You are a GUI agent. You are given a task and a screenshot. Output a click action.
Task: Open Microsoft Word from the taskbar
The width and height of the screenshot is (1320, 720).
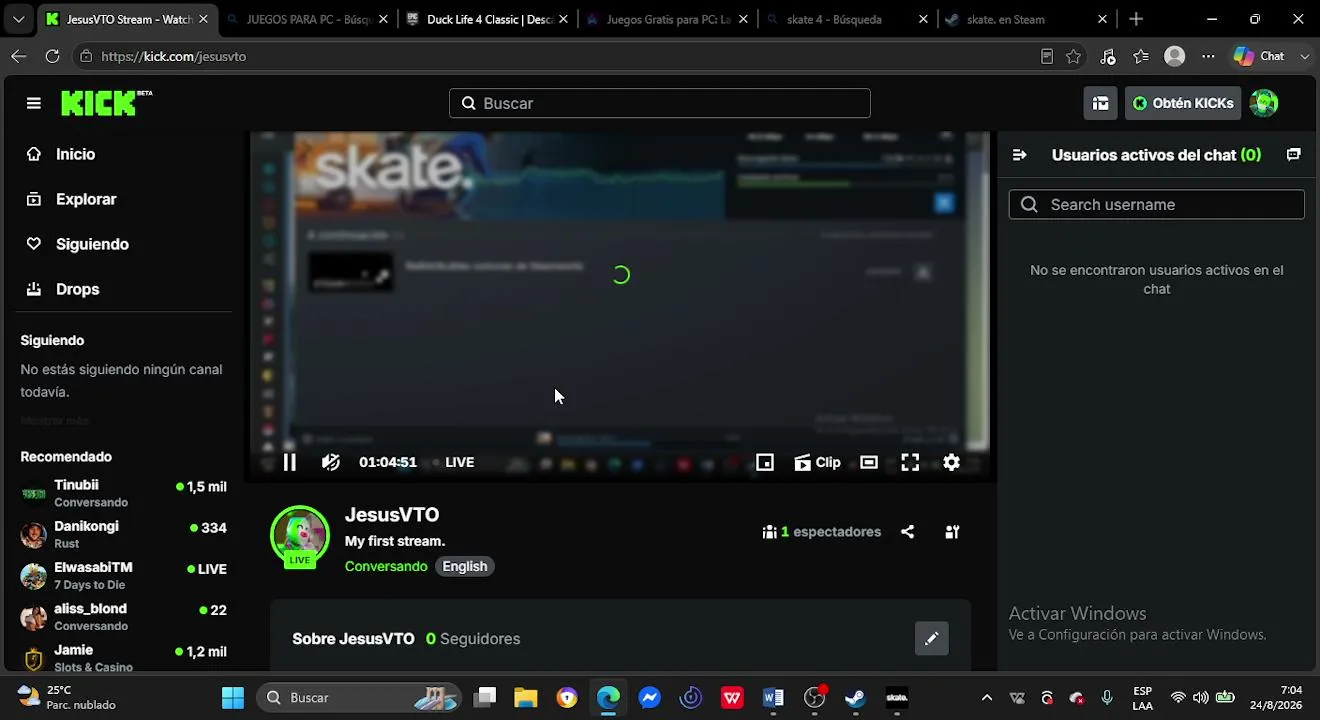pos(773,697)
